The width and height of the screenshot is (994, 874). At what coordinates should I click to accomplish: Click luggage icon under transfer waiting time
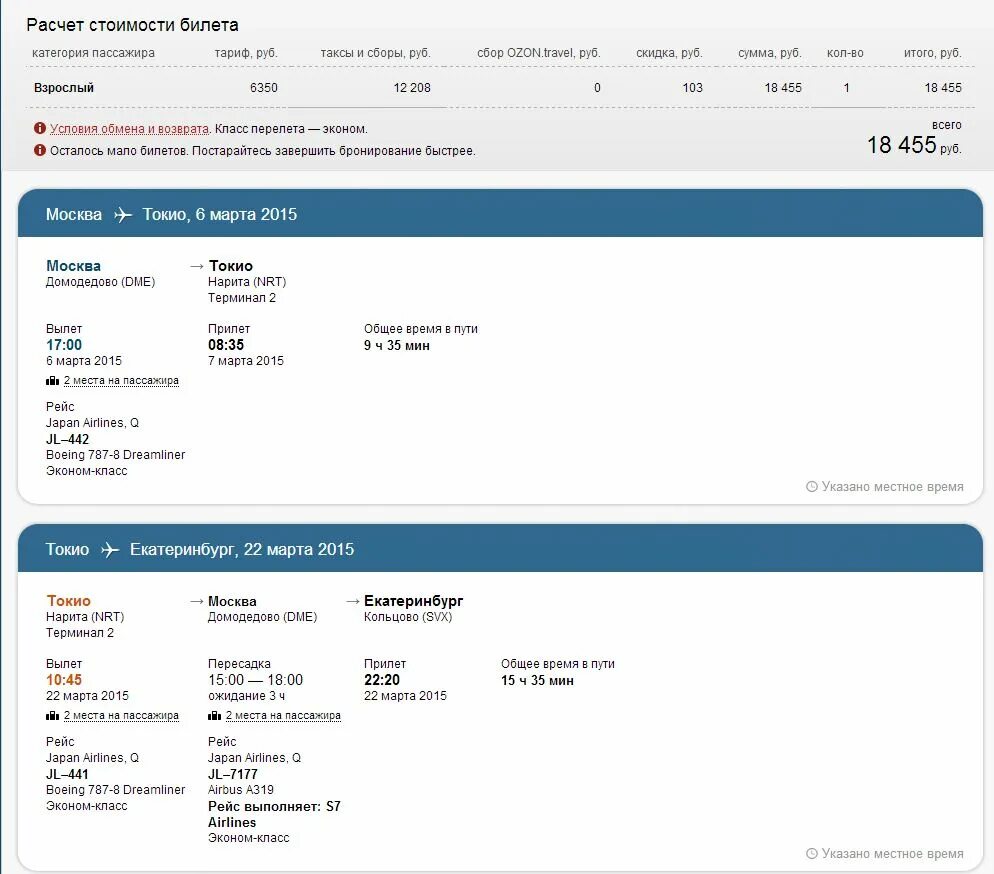[x=214, y=716]
